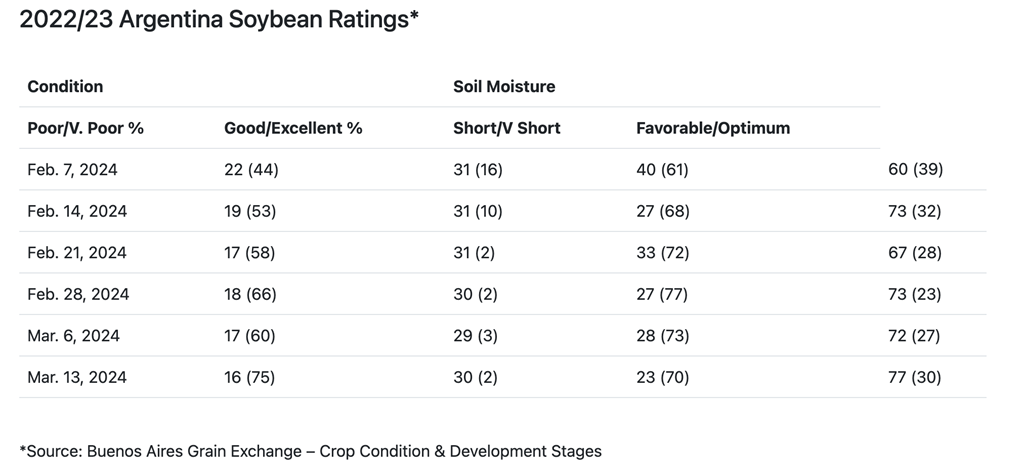Viewport: 1024px width, 475px height.
Task: Click the Good/Excellent % header
Action: click(x=294, y=128)
